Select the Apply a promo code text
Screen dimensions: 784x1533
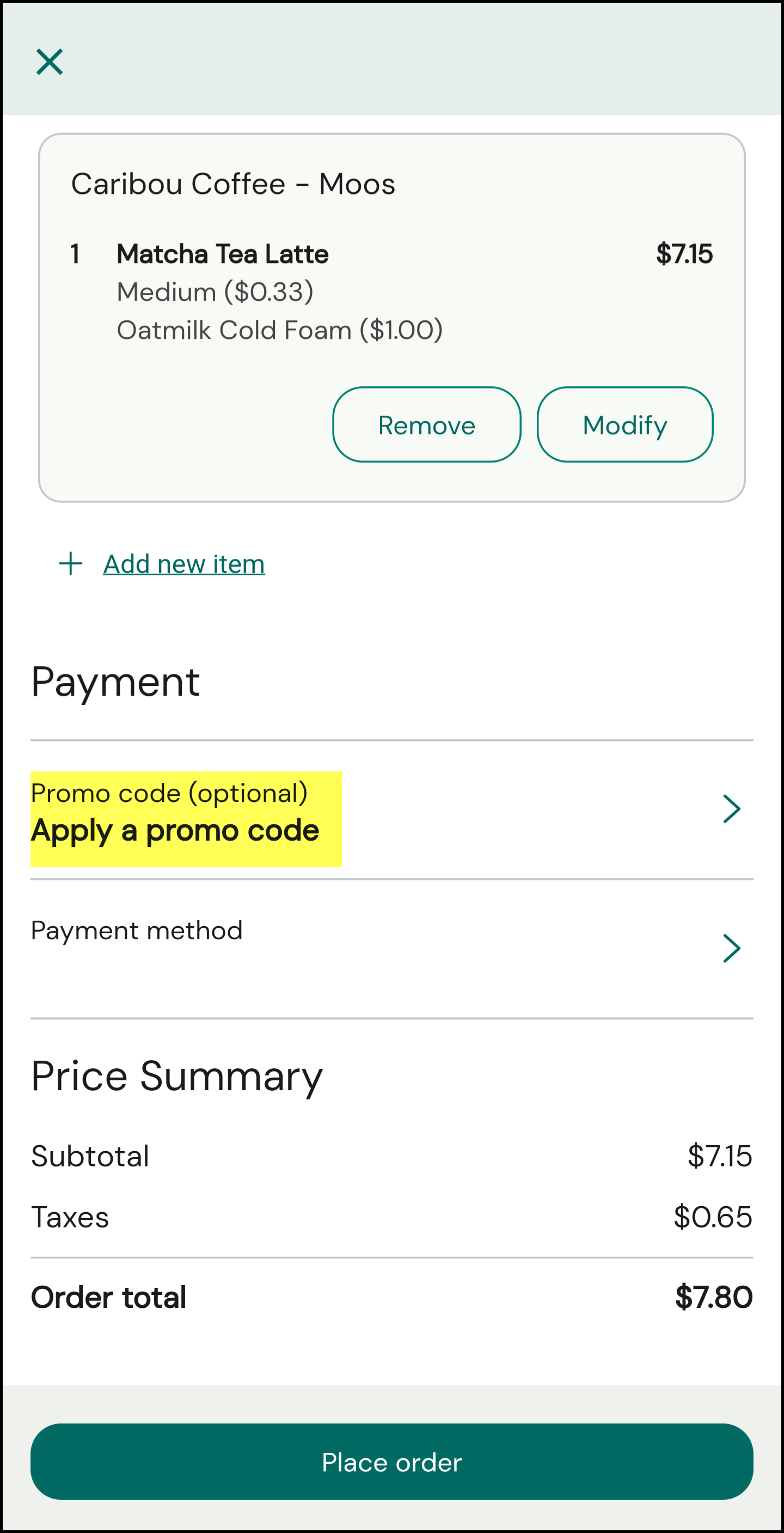[175, 830]
